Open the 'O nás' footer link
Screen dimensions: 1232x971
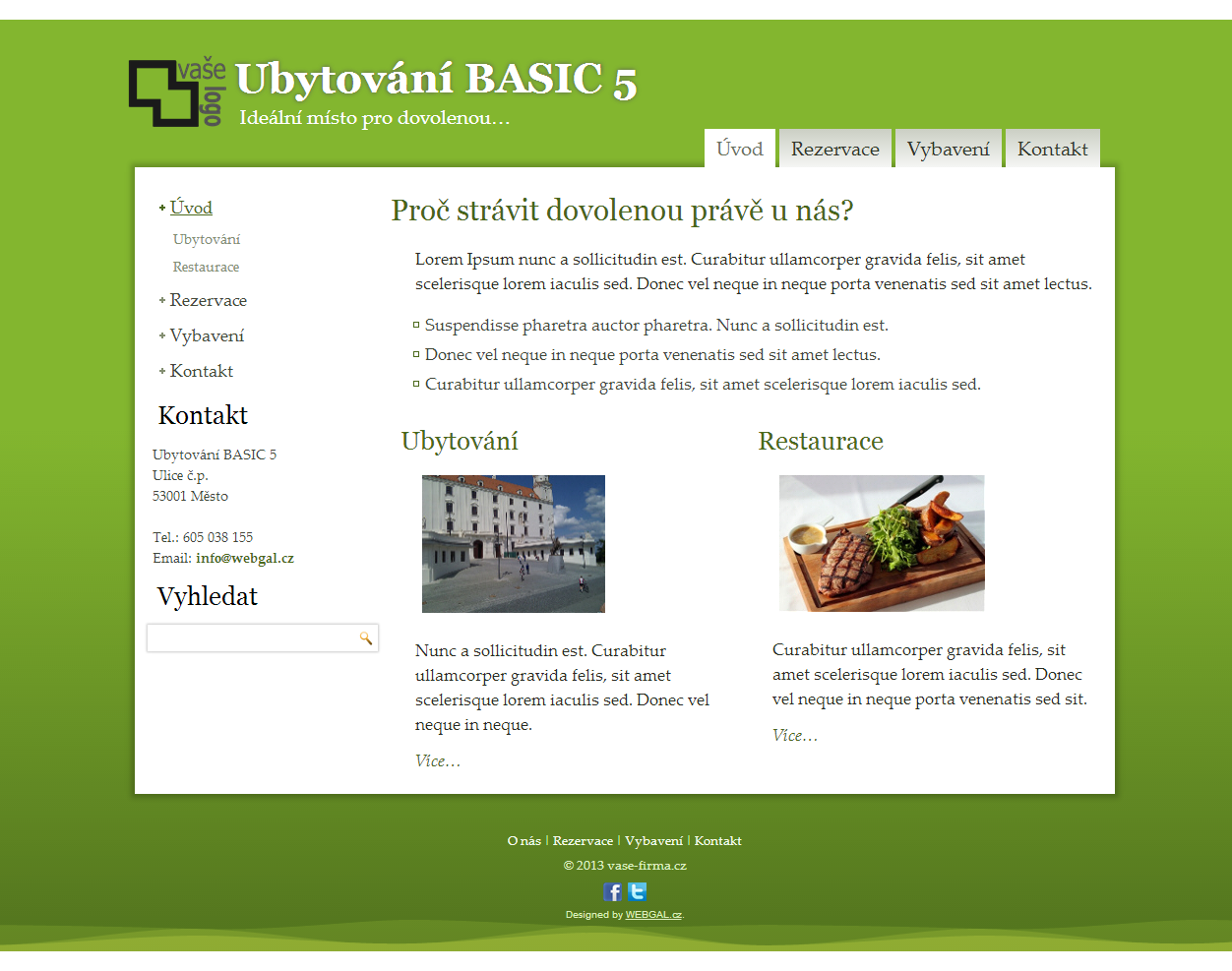tap(524, 841)
